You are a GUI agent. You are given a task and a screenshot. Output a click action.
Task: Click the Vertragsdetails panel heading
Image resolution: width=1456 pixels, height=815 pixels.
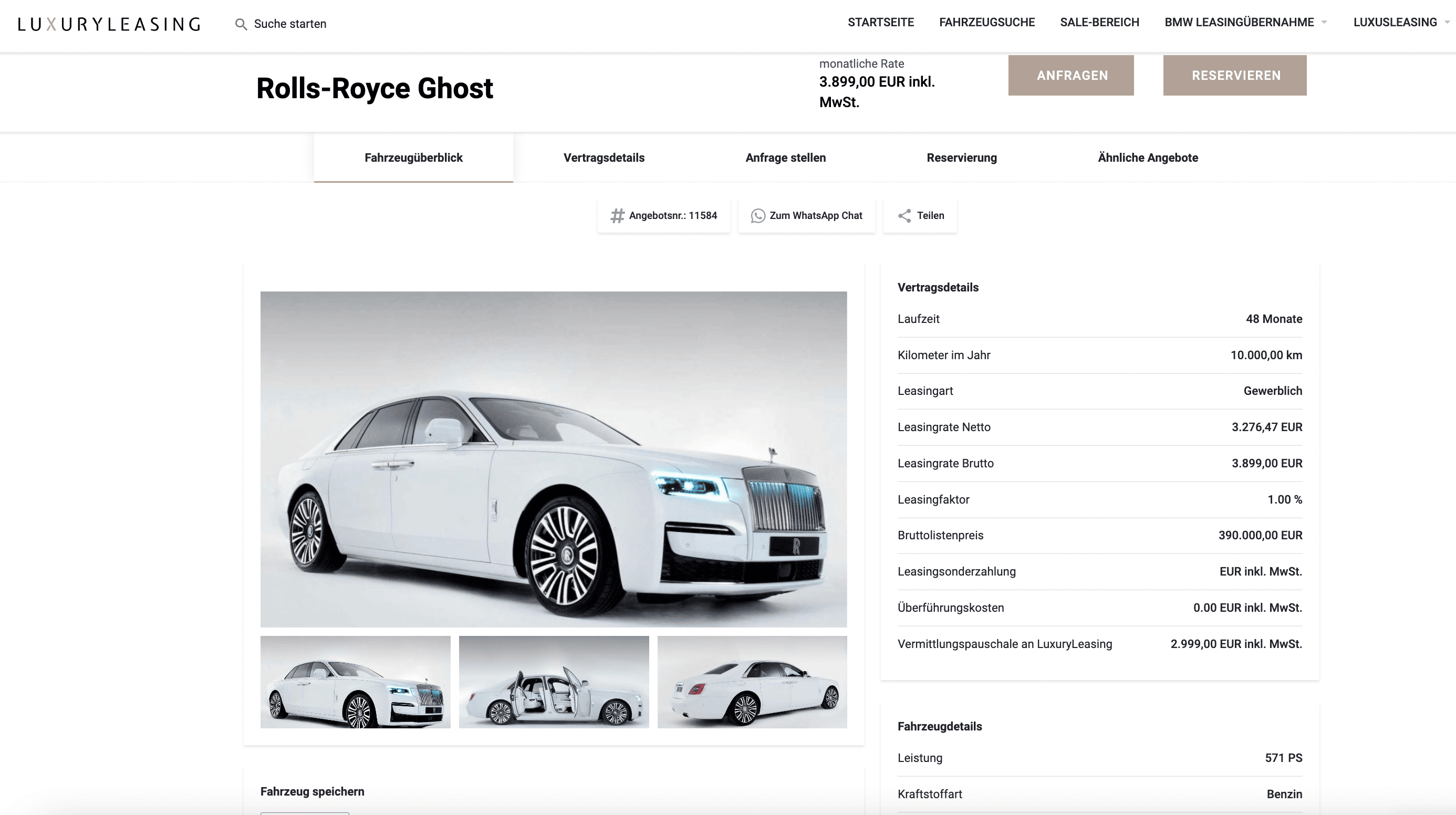tap(938, 287)
